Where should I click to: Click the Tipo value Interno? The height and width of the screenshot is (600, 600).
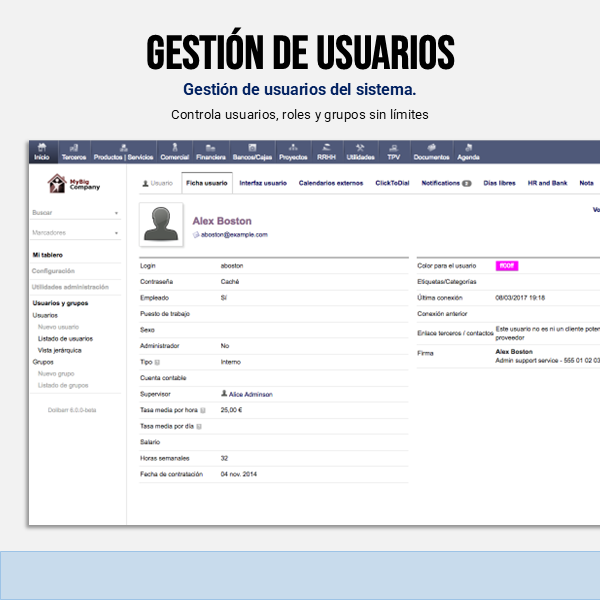pos(231,362)
